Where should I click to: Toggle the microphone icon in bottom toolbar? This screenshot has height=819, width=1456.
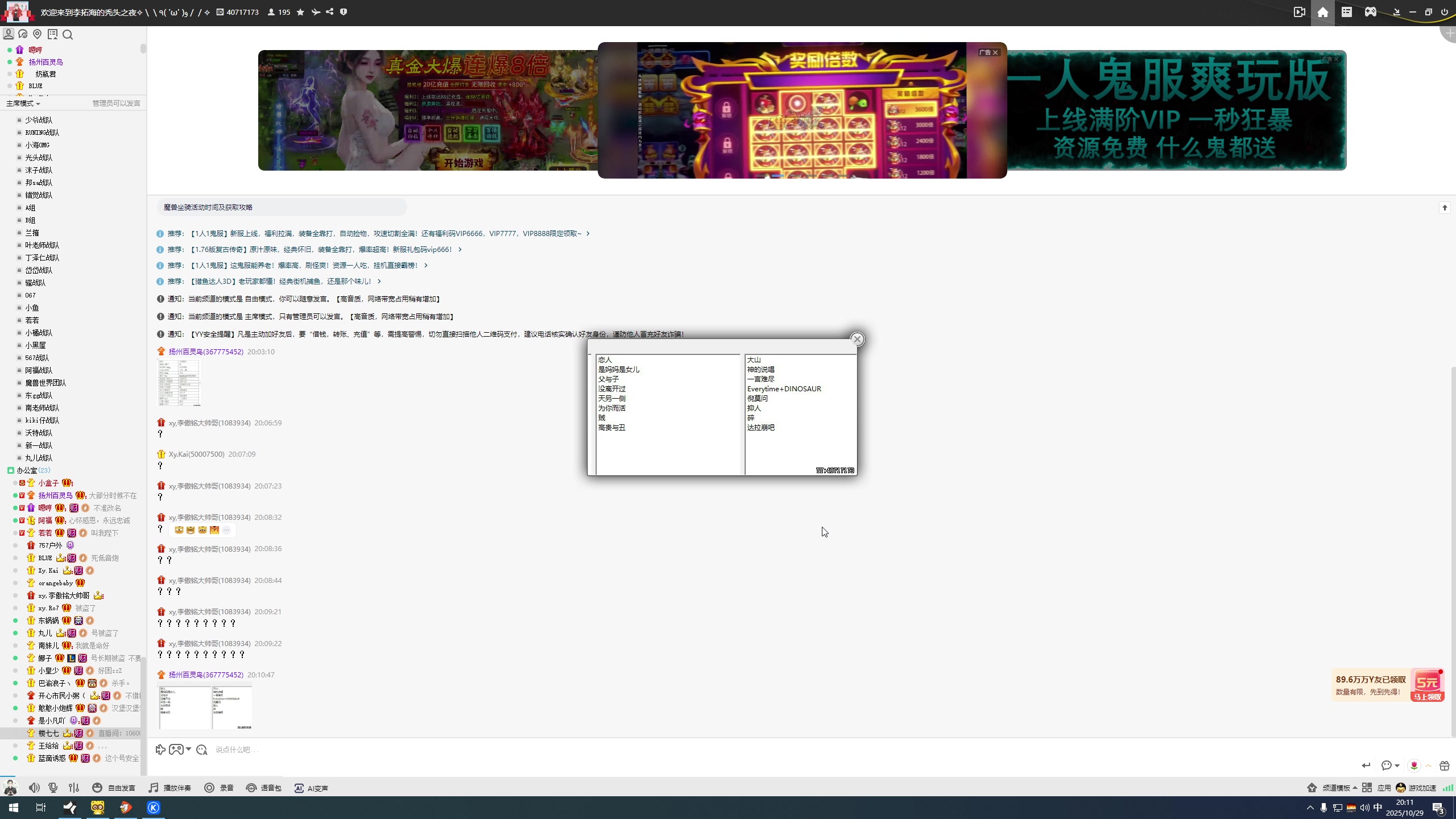(53, 788)
